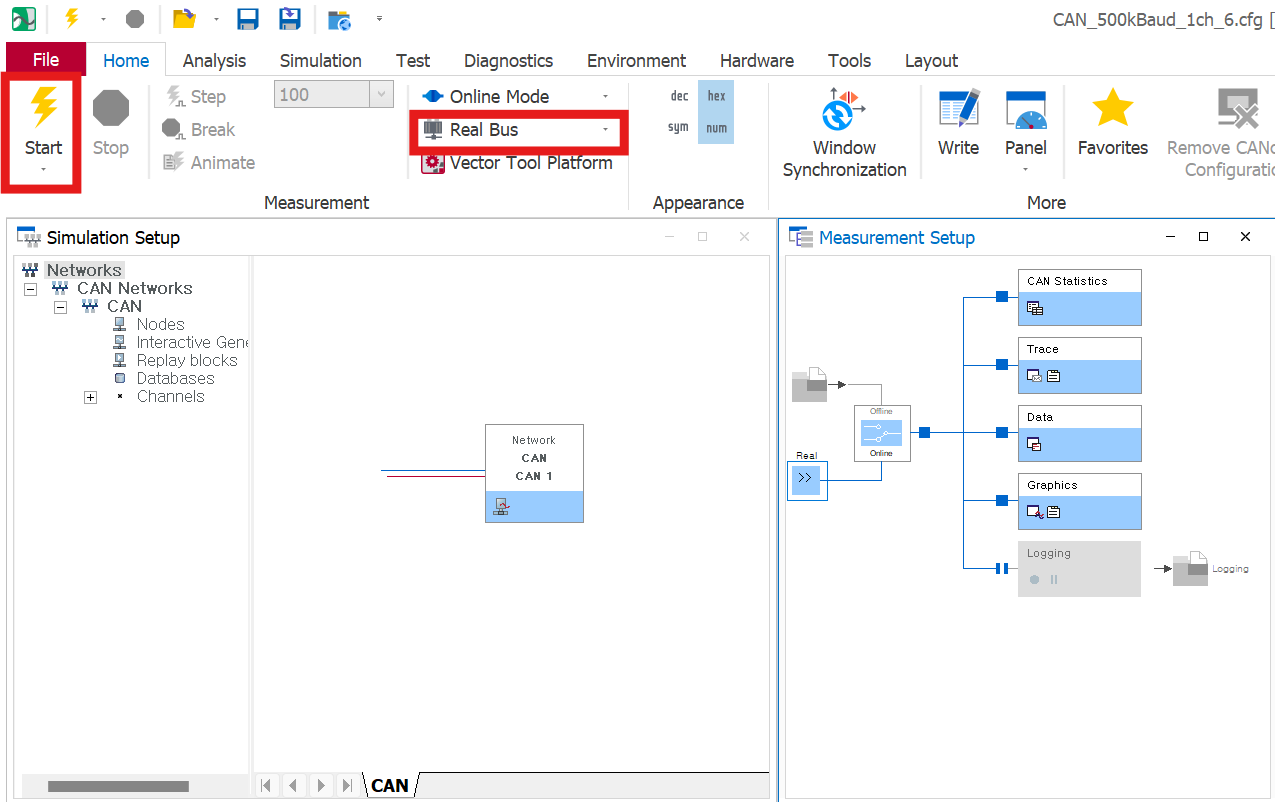The height and width of the screenshot is (802, 1275).
Task: Open the dropdown beside the title bar folder icon
Action: click(216, 18)
